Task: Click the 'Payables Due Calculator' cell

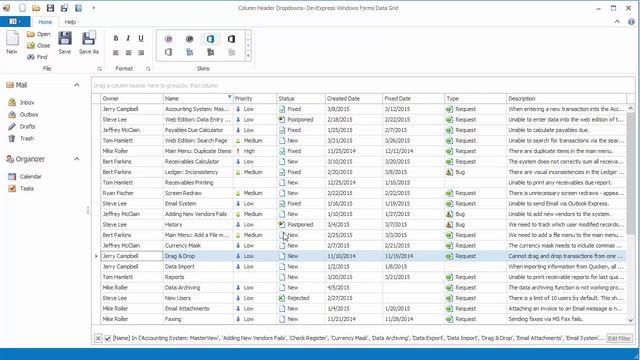Action: [x=198, y=130]
